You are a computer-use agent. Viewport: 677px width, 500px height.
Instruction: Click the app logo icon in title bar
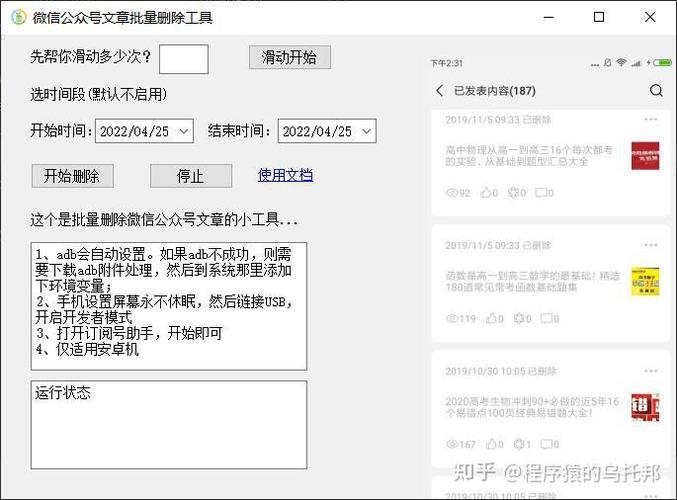click(x=19, y=17)
